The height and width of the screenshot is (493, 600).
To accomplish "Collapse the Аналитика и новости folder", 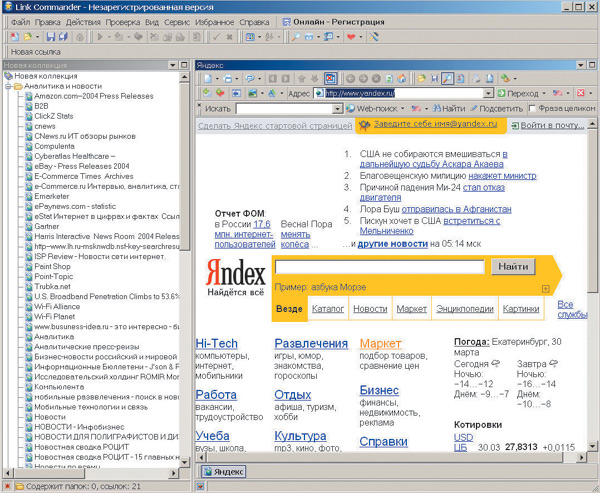I will [8, 87].
